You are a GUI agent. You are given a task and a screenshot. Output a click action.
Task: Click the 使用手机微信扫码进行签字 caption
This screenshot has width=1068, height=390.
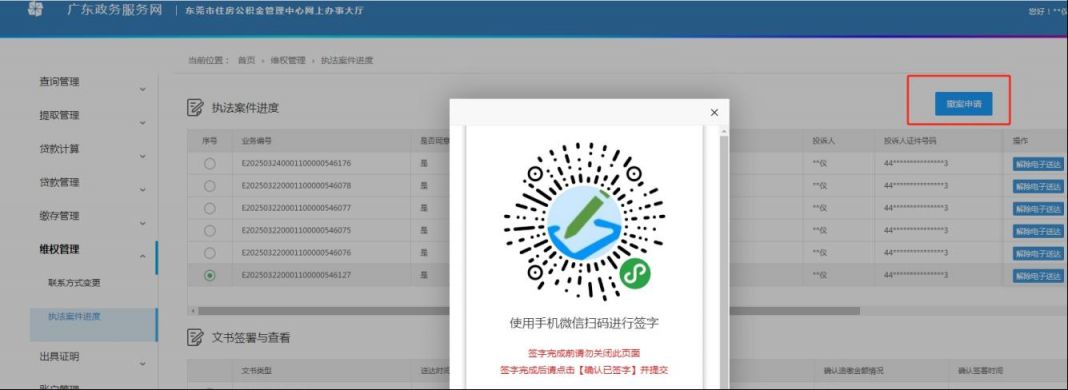pos(584,323)
